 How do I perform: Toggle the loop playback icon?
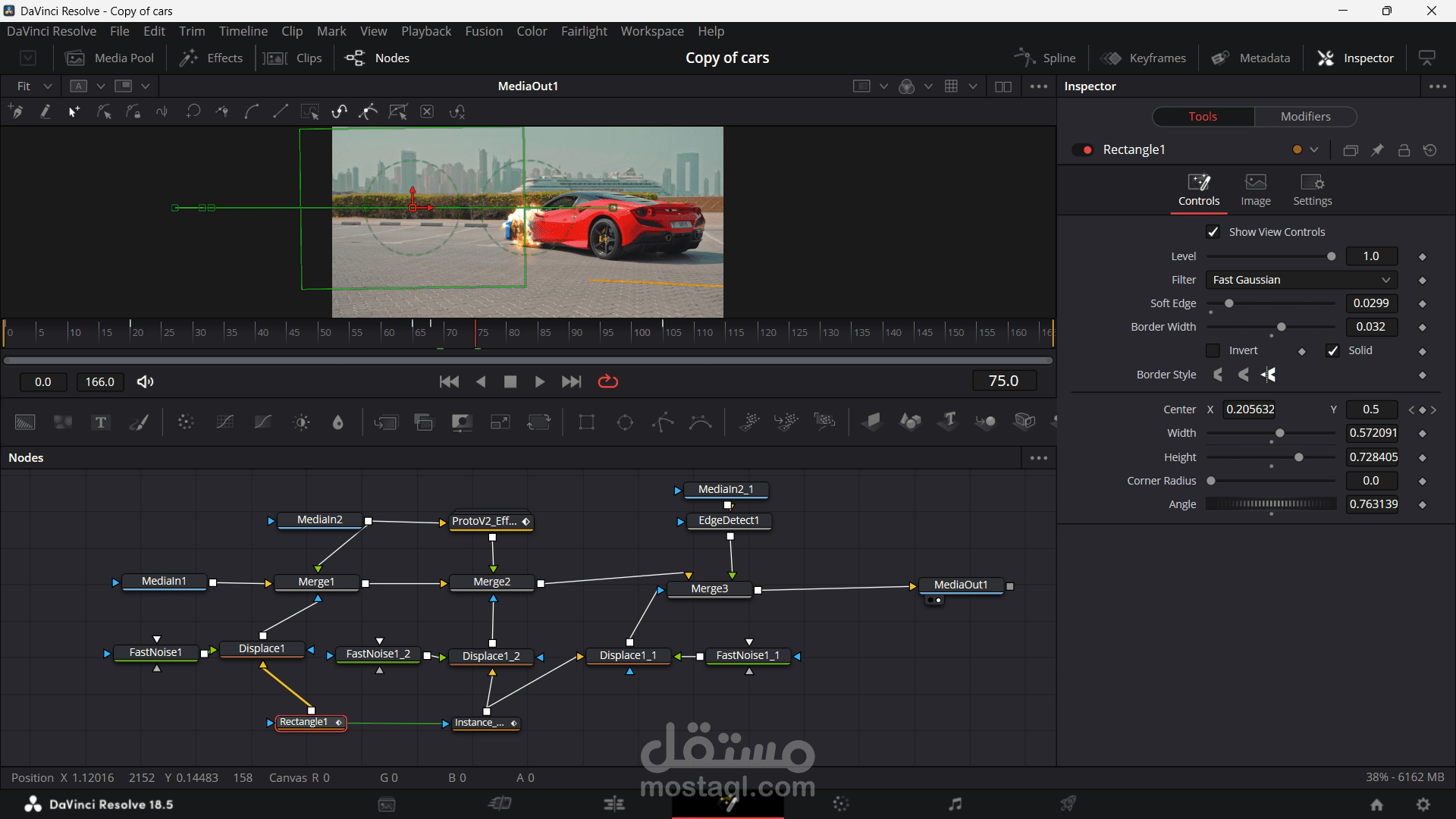(x=608, y=381)
